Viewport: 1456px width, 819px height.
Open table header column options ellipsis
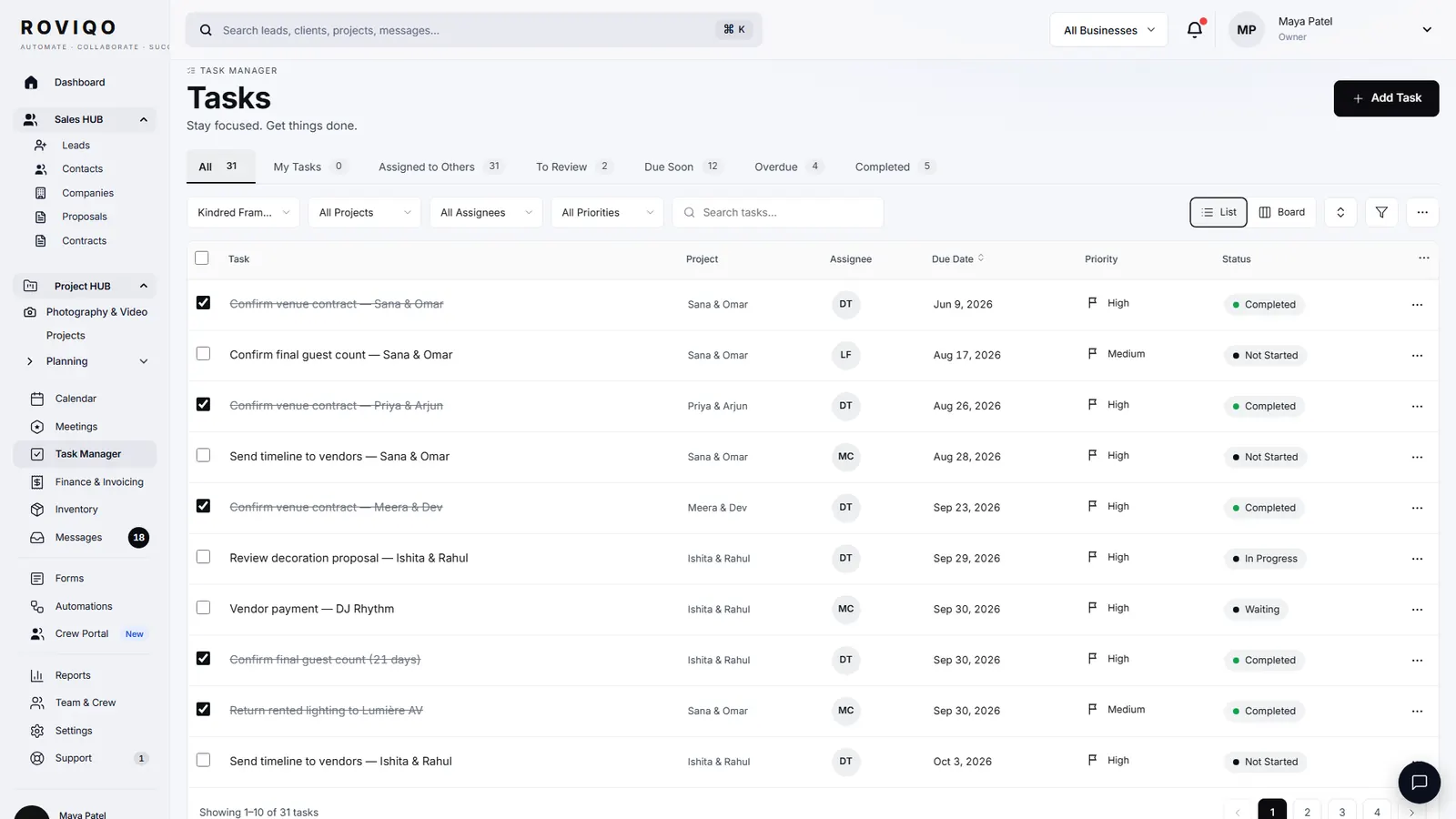(x=1424, y=258)
